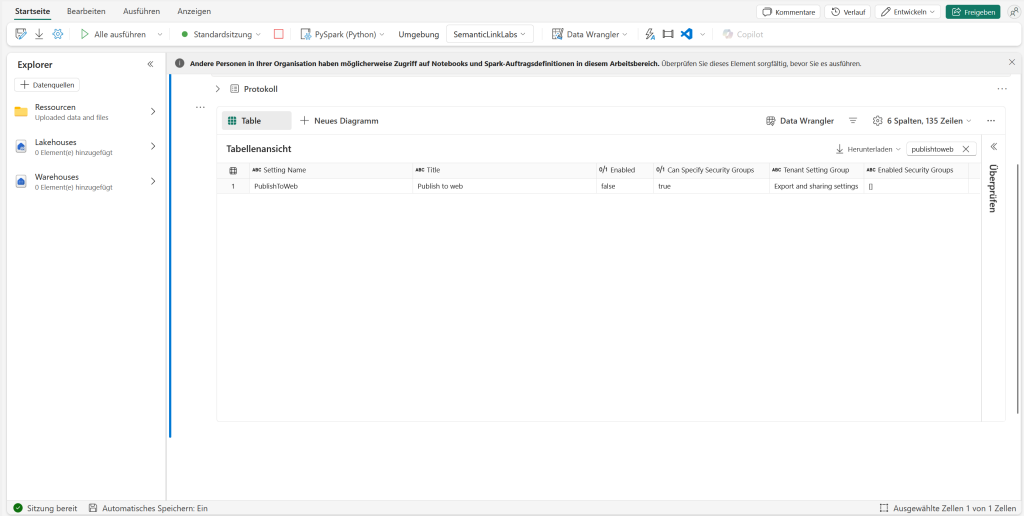Open the 6 Spalten, 135 Zeilen dropdown
Viewport: 1024px width, 516px height.
coord(922,121)
